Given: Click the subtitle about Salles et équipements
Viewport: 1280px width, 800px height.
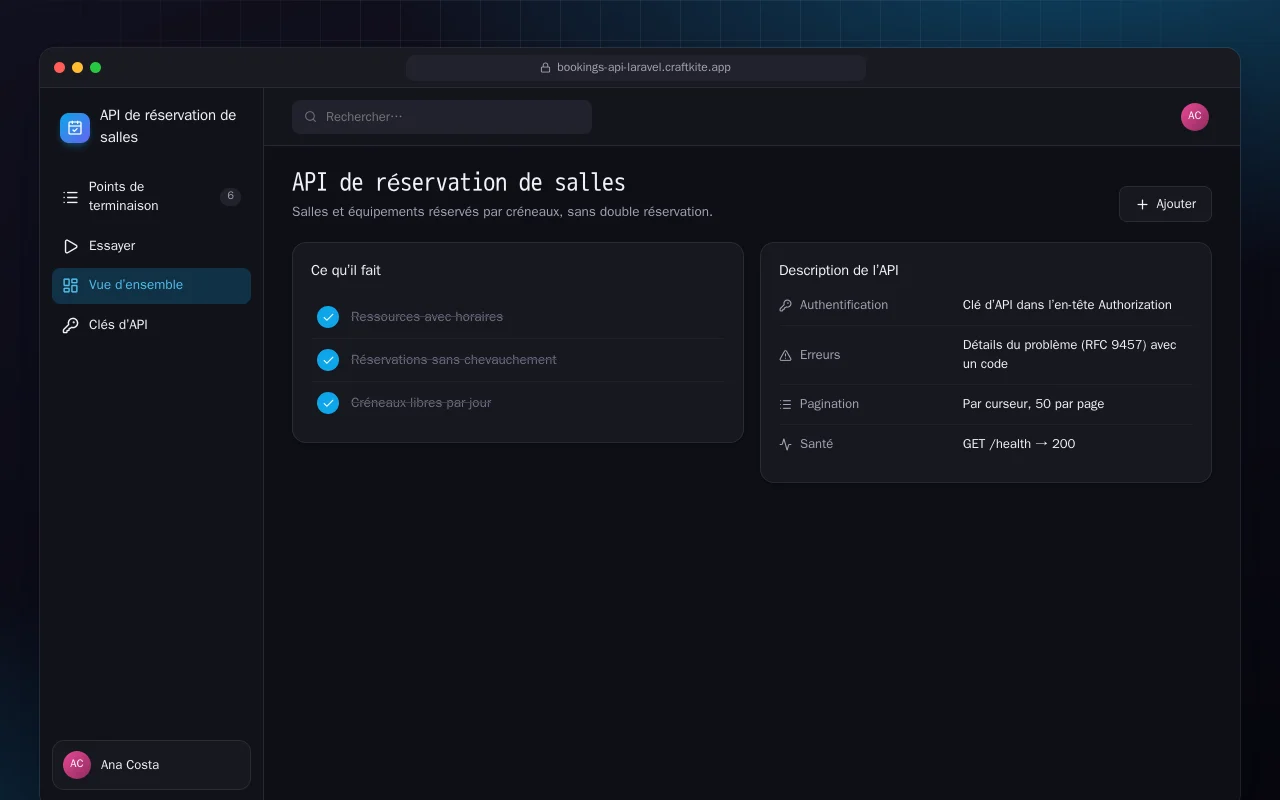Looking at the screenshot, I should [x=502, y=212].
